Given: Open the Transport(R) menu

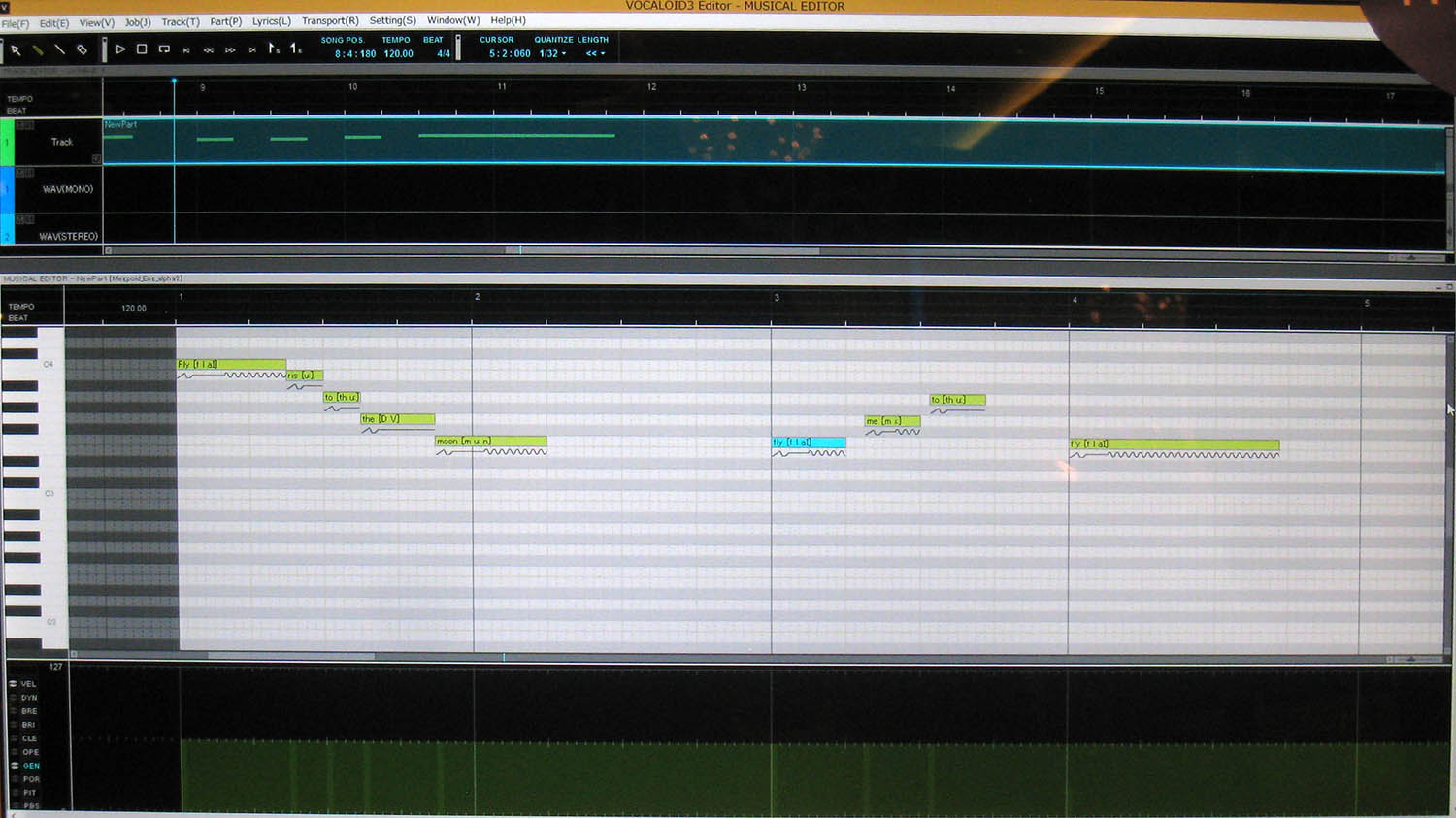Looking at the screenshot, I should pos(330,21).
